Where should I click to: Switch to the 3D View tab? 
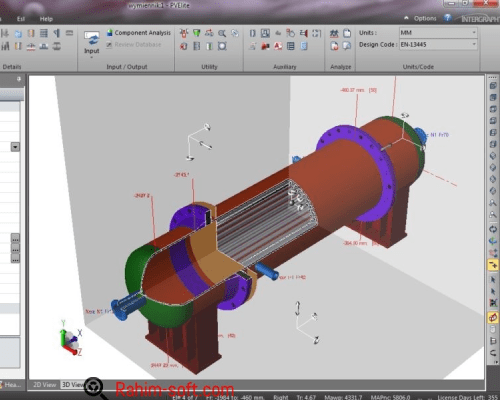pos(72,385)
